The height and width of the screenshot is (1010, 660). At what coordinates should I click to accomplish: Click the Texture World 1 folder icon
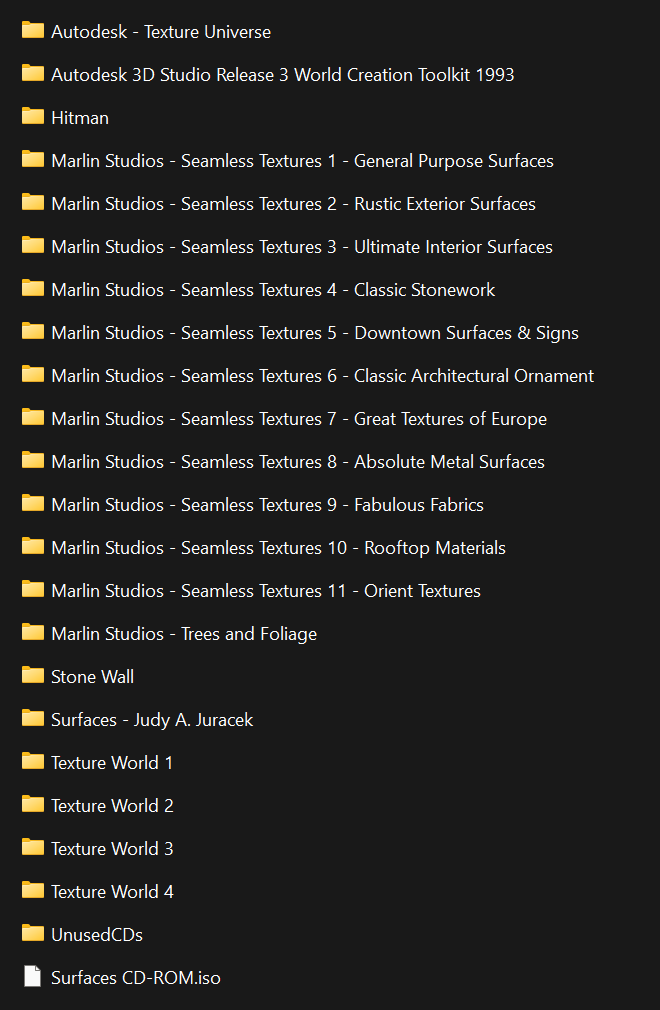(x=33, y=761)
